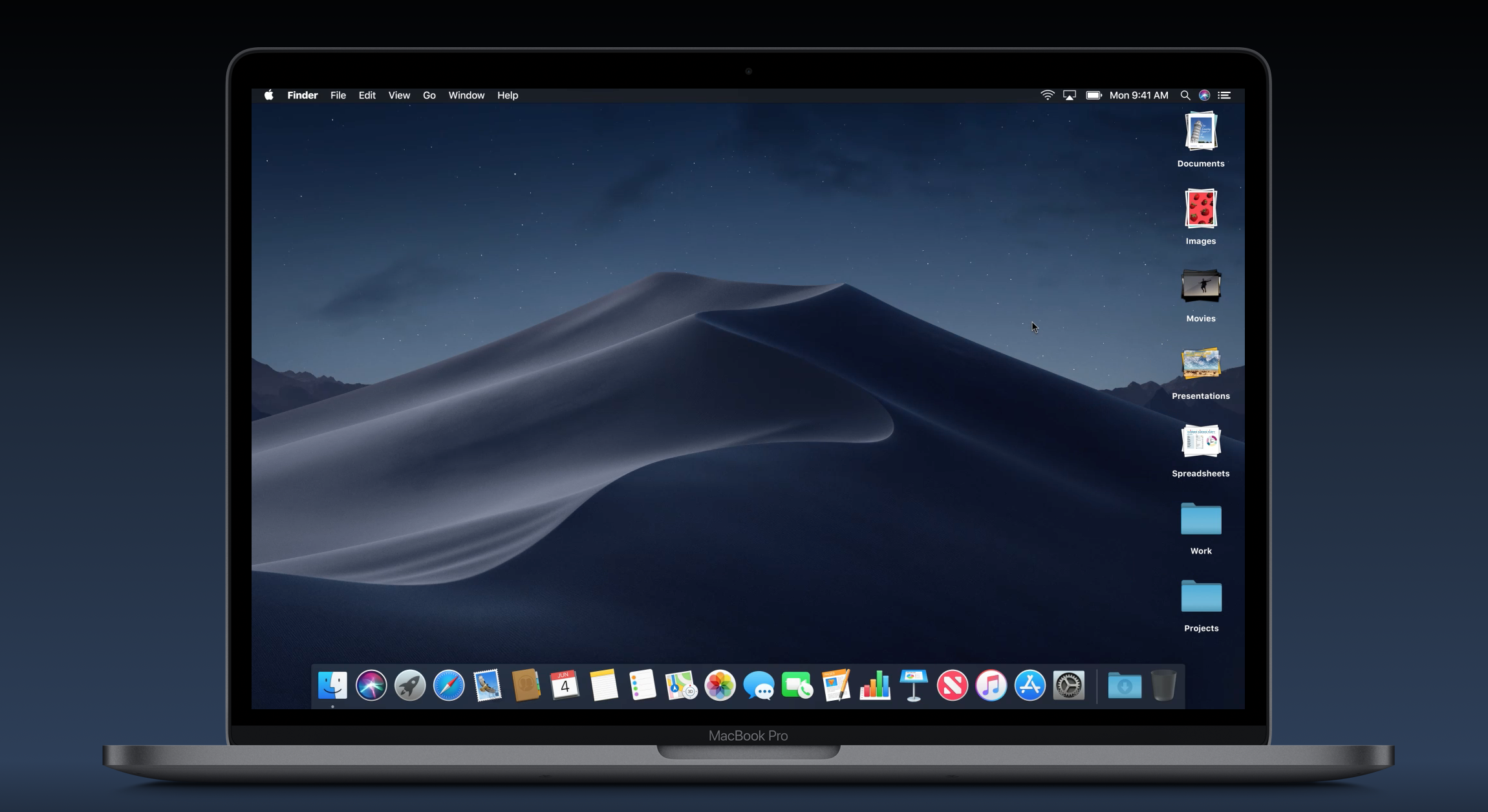The image size is (1488, 812).
Task: Open the Edit menu
Action: (367, 95)
